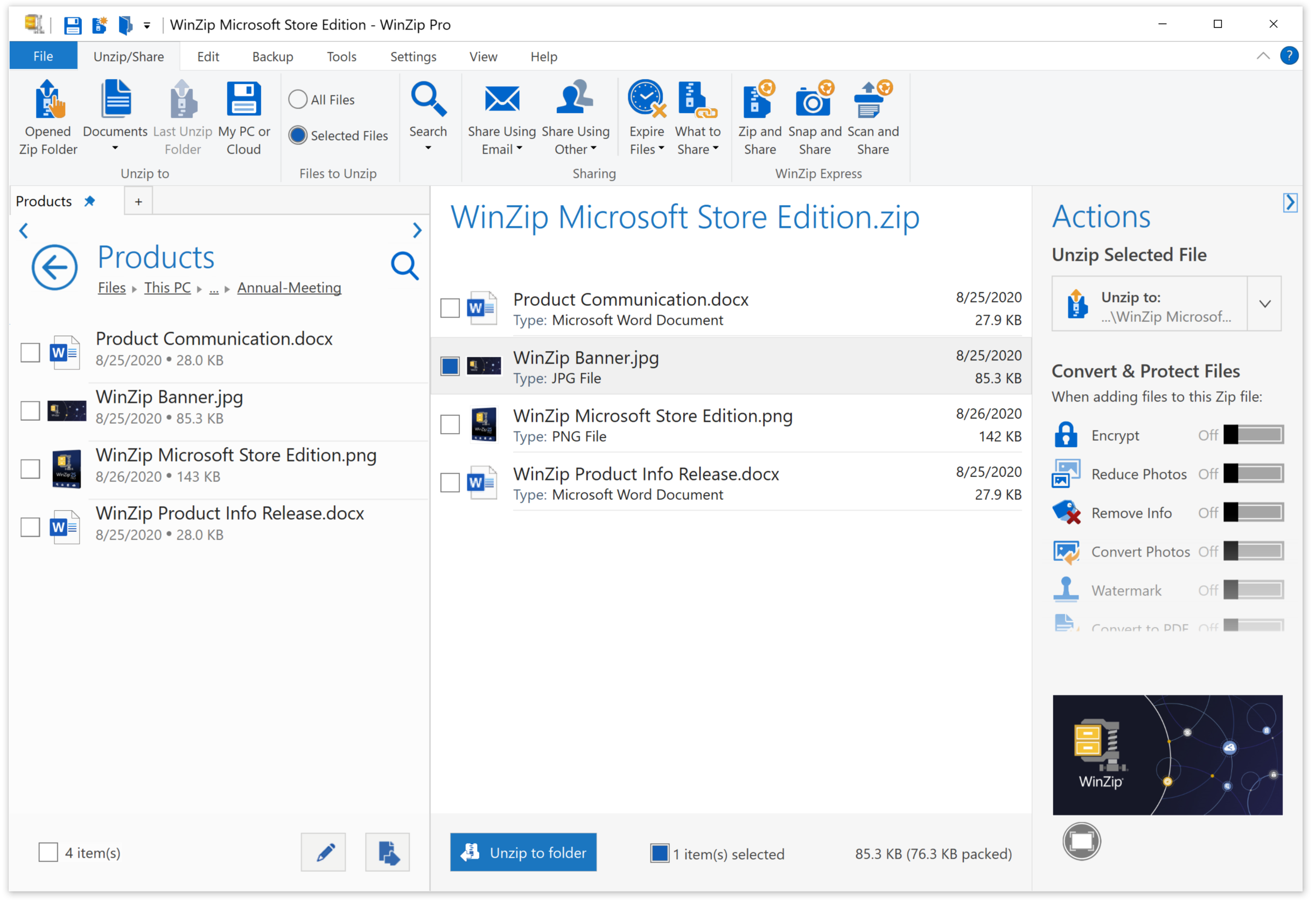Click the blue help question mark icon
This screenshot has width=1316, height=904.
pos(1290,55)
